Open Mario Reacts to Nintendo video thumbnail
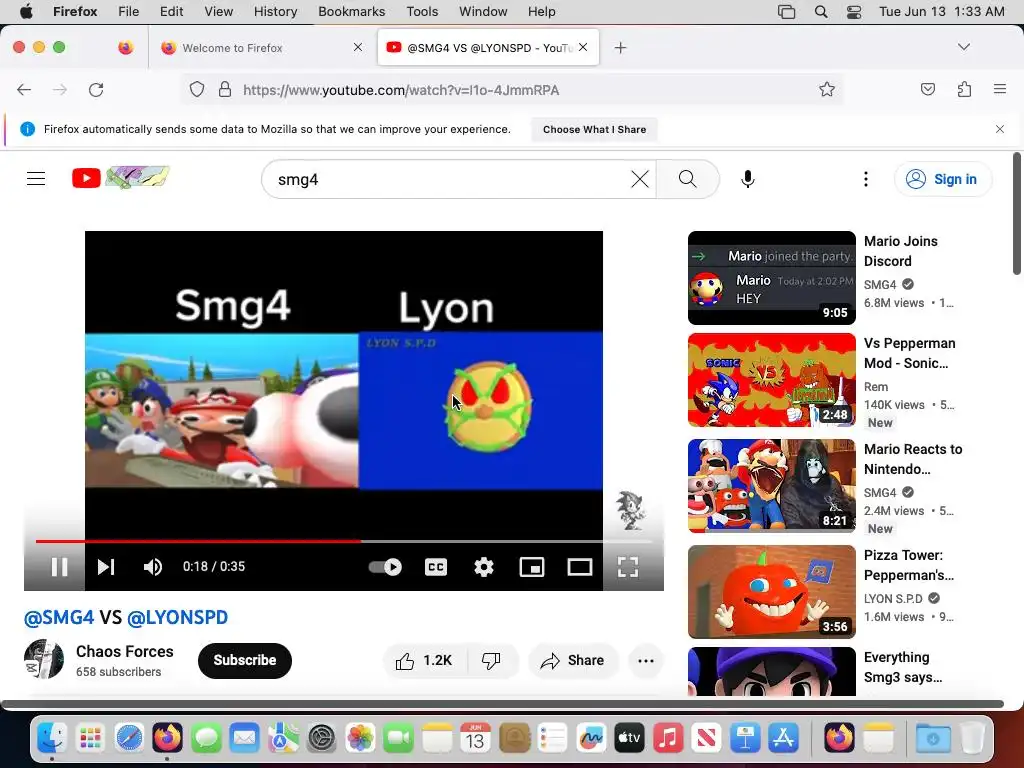1024x768 pixels. coord(772,486)
